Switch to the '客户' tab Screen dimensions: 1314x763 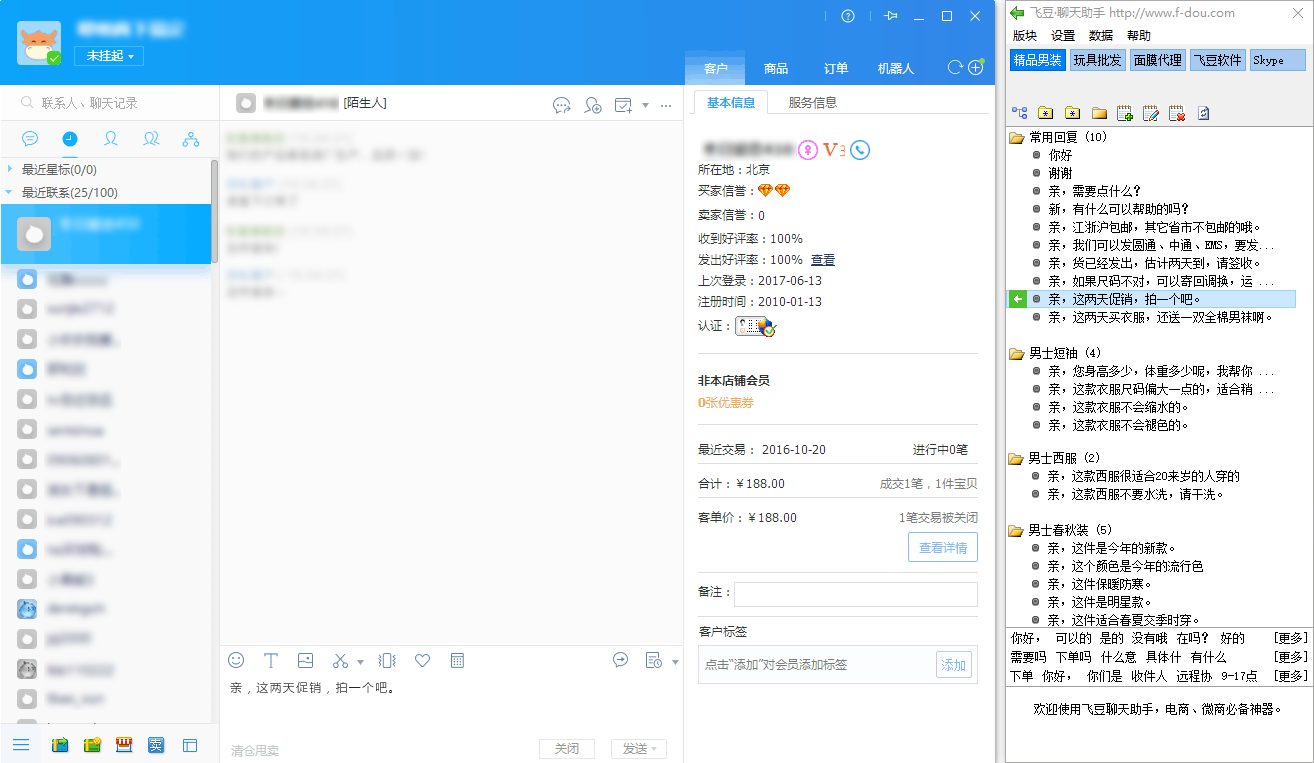click(x=716, y=68)
